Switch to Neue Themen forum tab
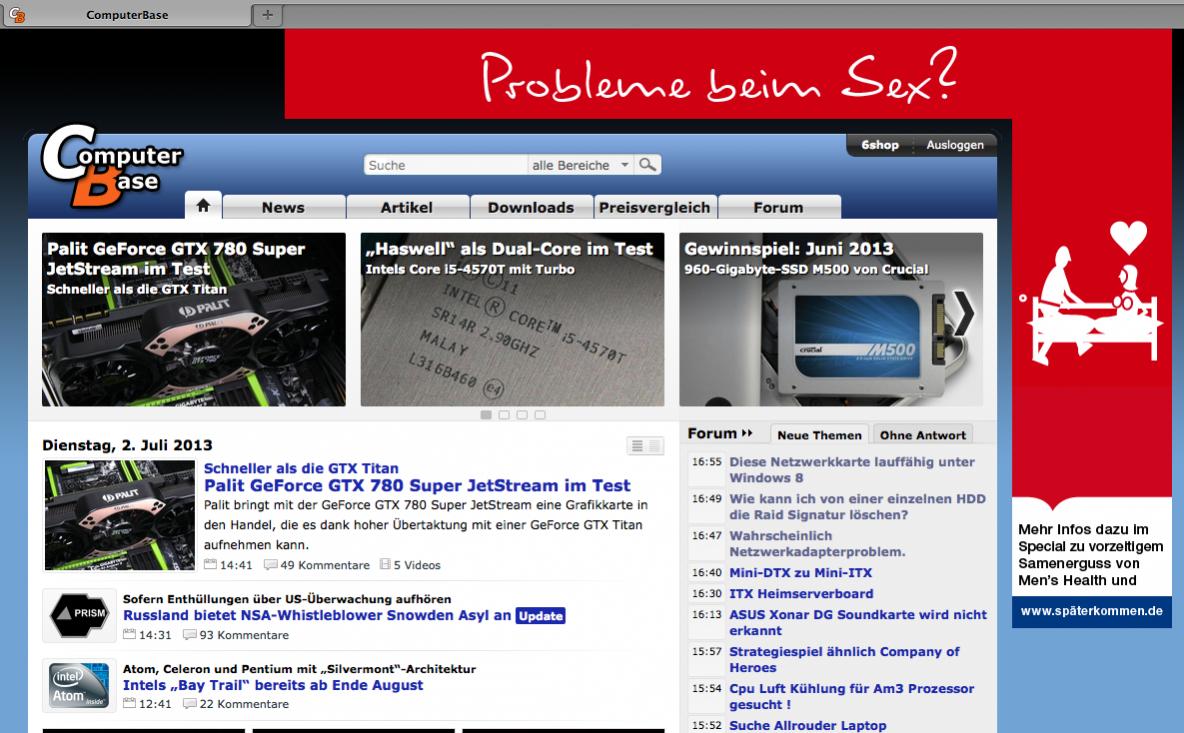This screenshot has width=1184, height=733. [819, 435]
